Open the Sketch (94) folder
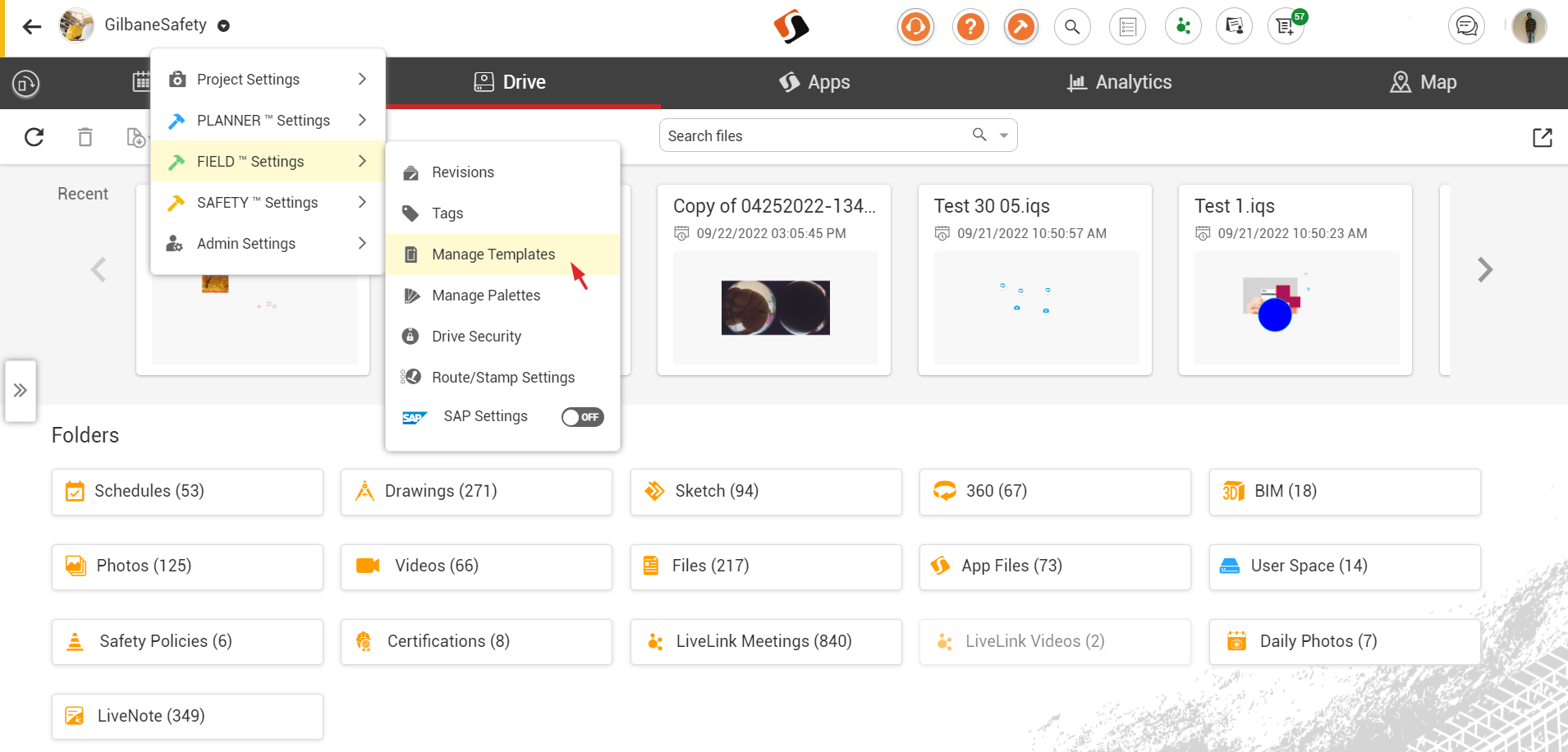 coord(766,492)
